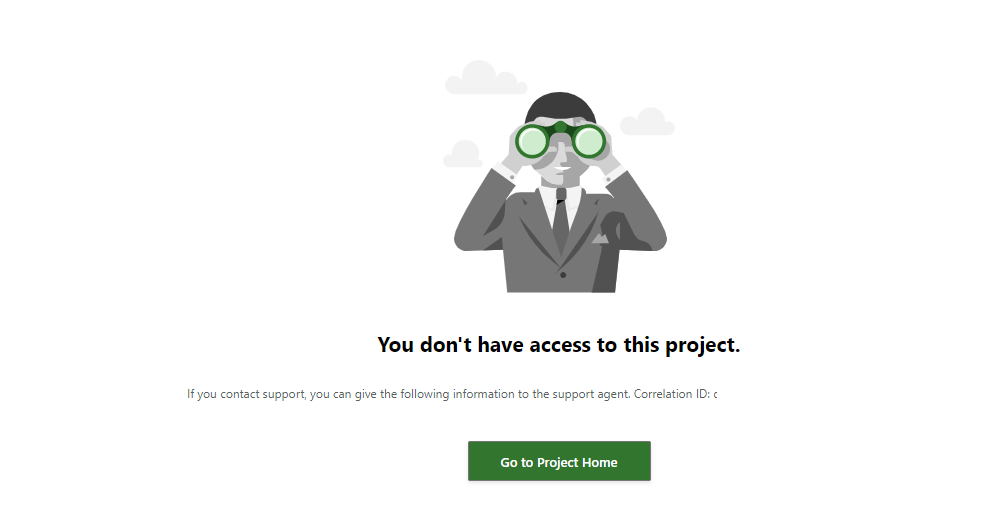Screen dimensions: 985x505
Task: Click the green center knob of the binoculars
Action: pos(560,128)
